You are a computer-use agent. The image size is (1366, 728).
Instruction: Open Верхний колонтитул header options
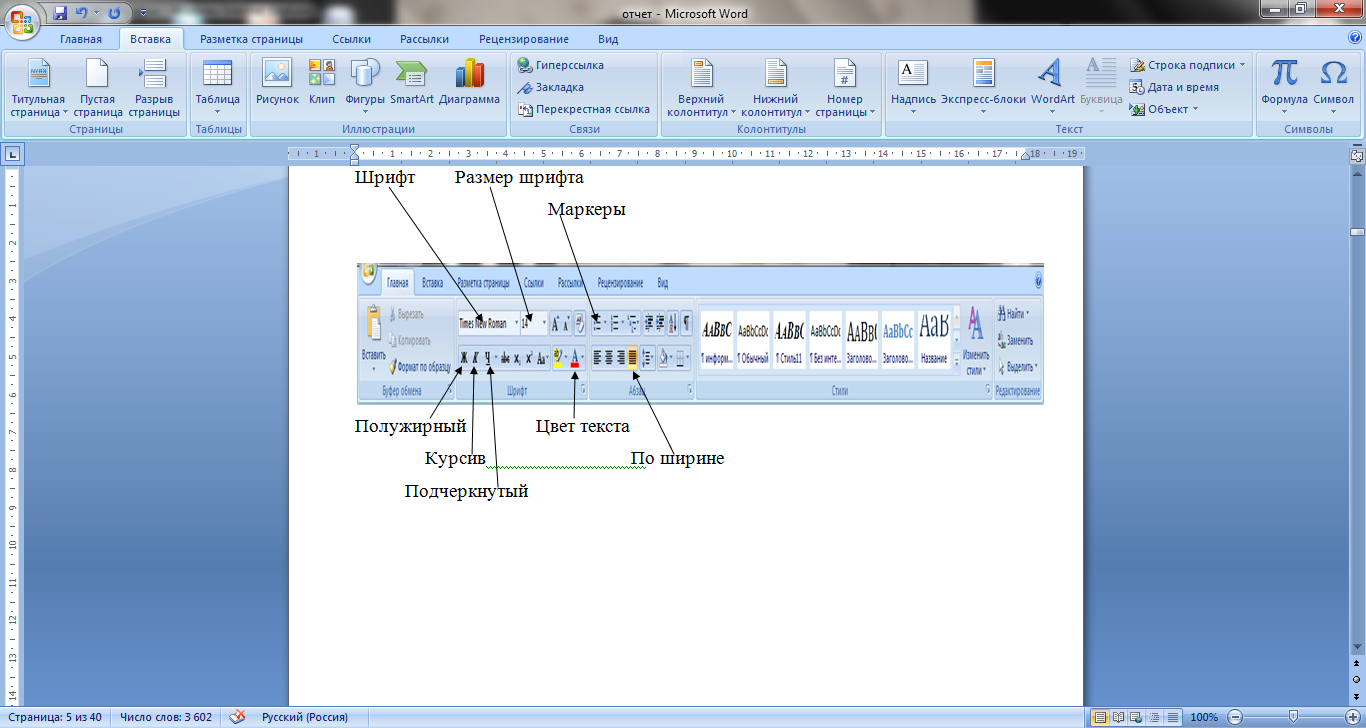(x=701, y=88)
